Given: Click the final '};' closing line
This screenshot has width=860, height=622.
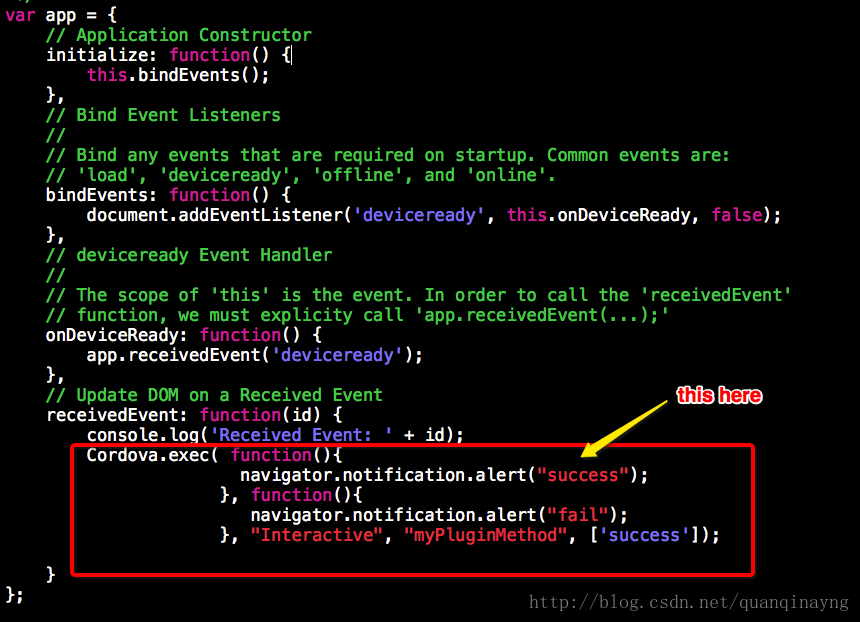Looking at the screenshot, I should click(x=15, y=595).
